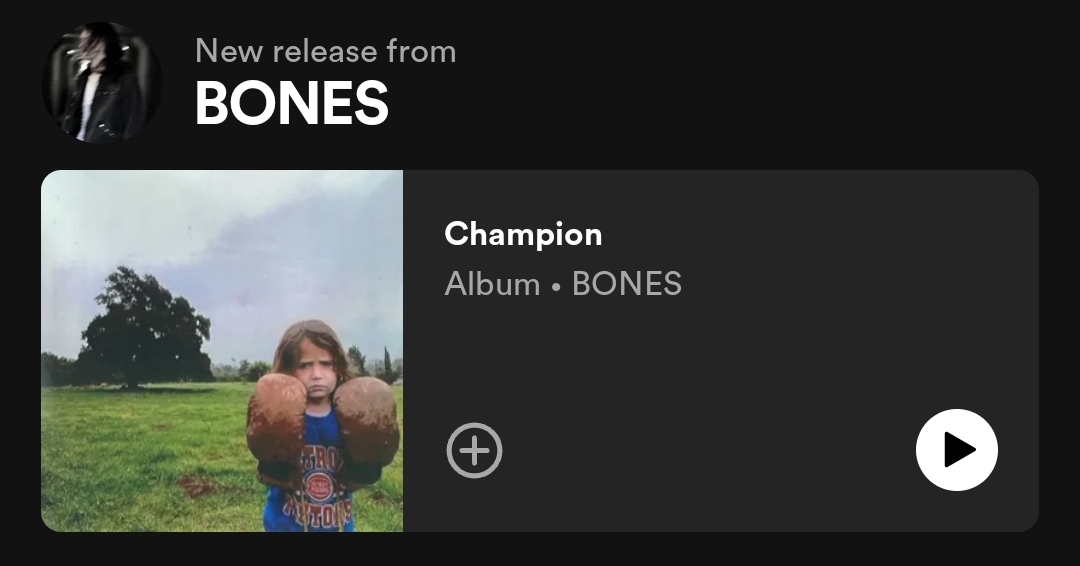1080x566 pixels.
Task: Click the green grass on album artwork
Action: (x=138, y=461)
